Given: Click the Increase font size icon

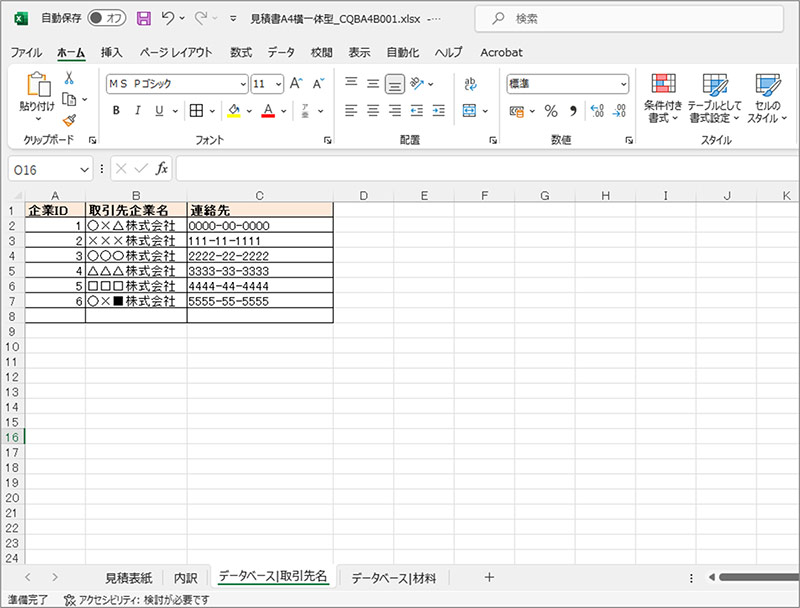Looking at the screenshot, I should [296, 84].
